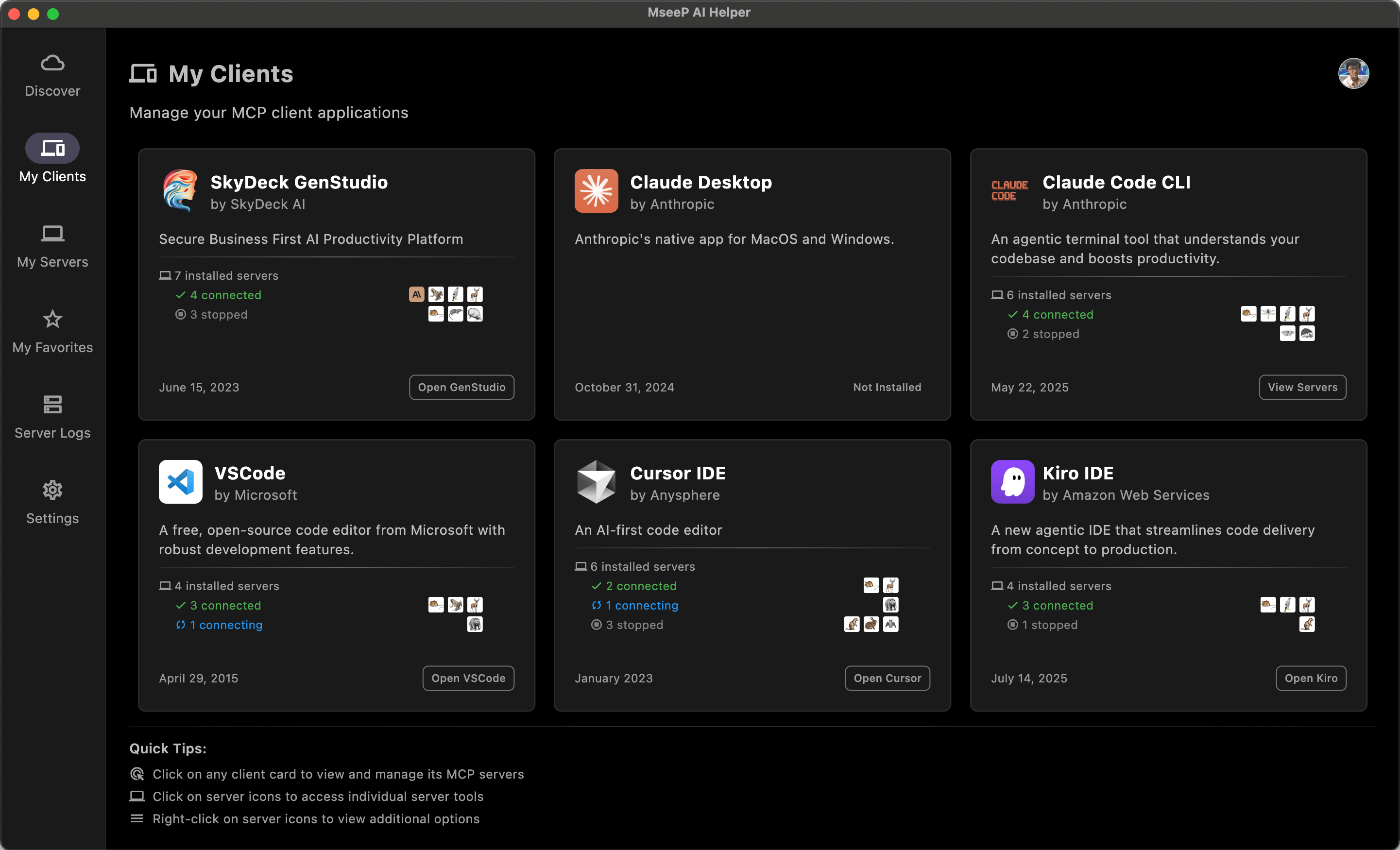Click the SkyDeck GenStudio logo icon
The width and height of the screenshot is (1400, 850).
(180, 191)
